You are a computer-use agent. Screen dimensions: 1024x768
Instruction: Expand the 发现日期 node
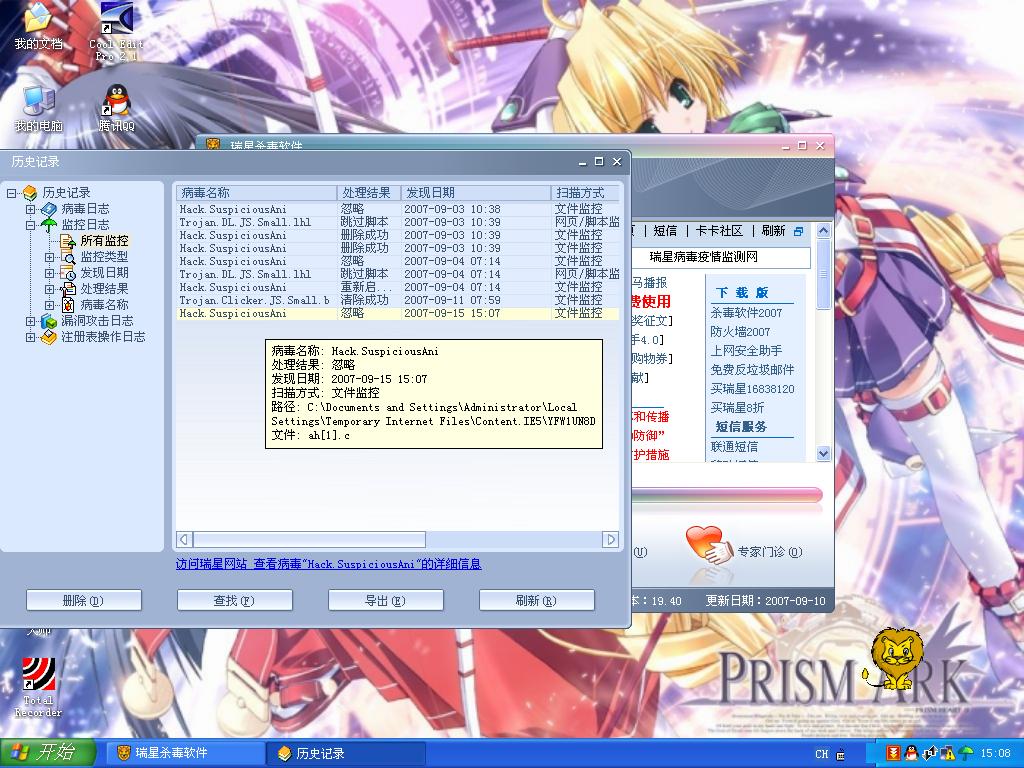pos(50,273)
